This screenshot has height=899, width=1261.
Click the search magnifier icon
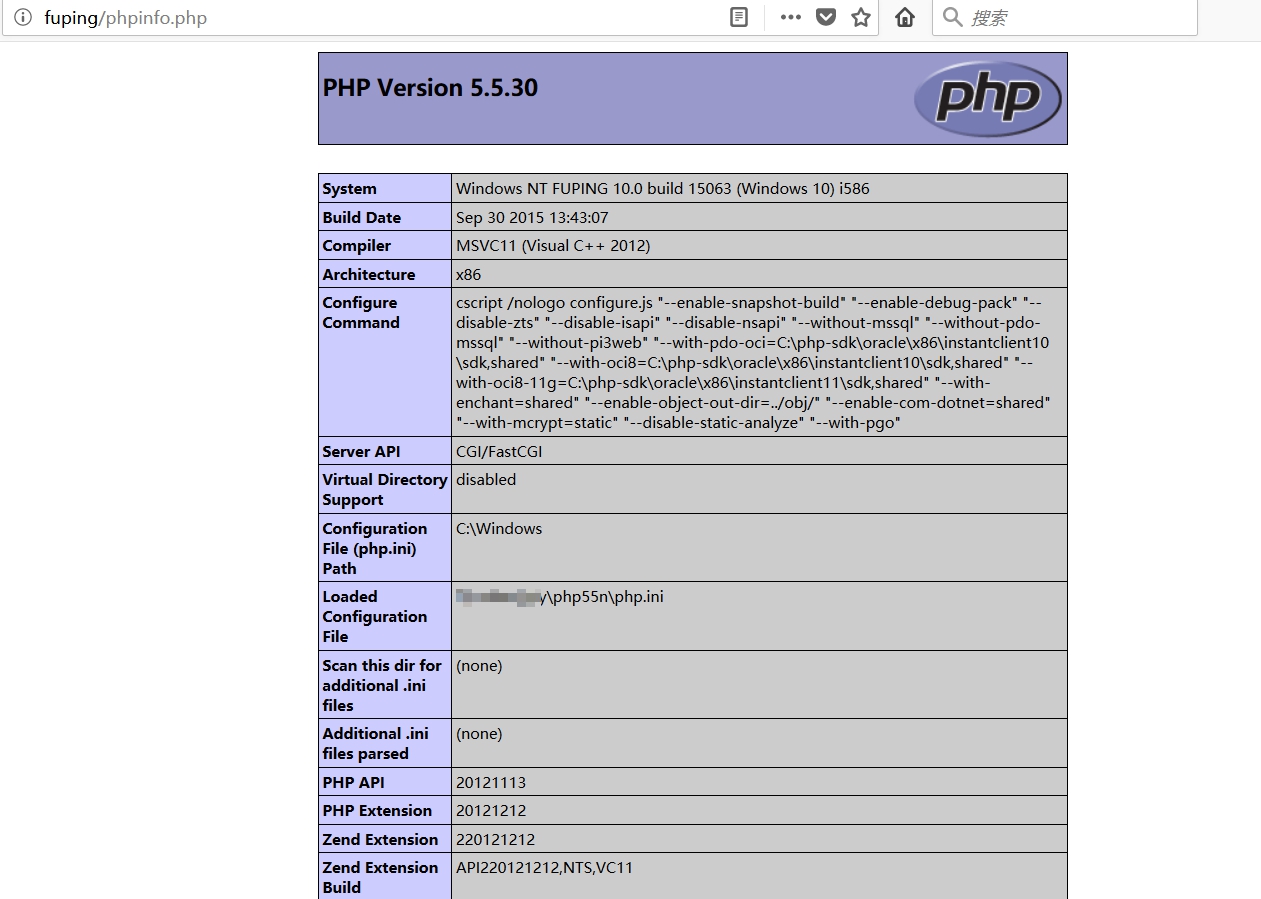(953, 17)
